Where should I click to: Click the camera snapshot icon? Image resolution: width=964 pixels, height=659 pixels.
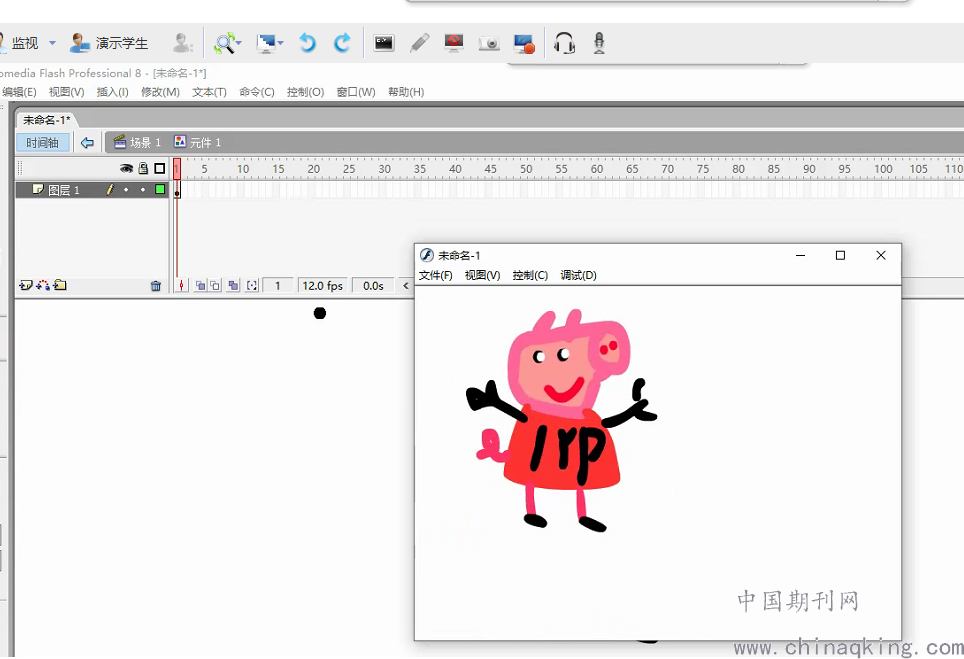(489, 43)
